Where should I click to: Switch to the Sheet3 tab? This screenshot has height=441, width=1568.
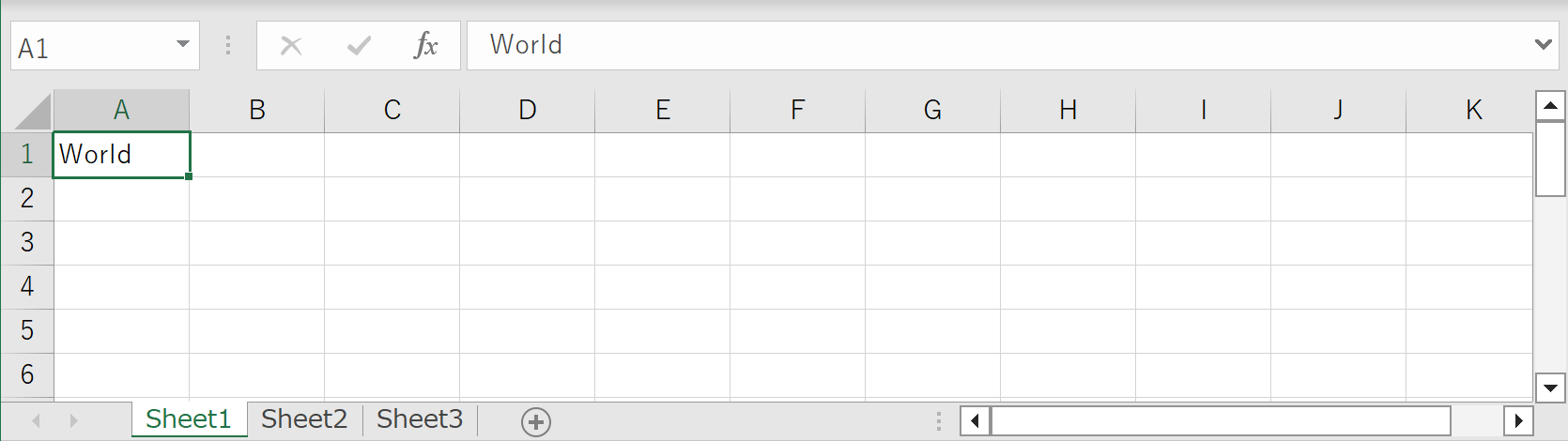420,419
